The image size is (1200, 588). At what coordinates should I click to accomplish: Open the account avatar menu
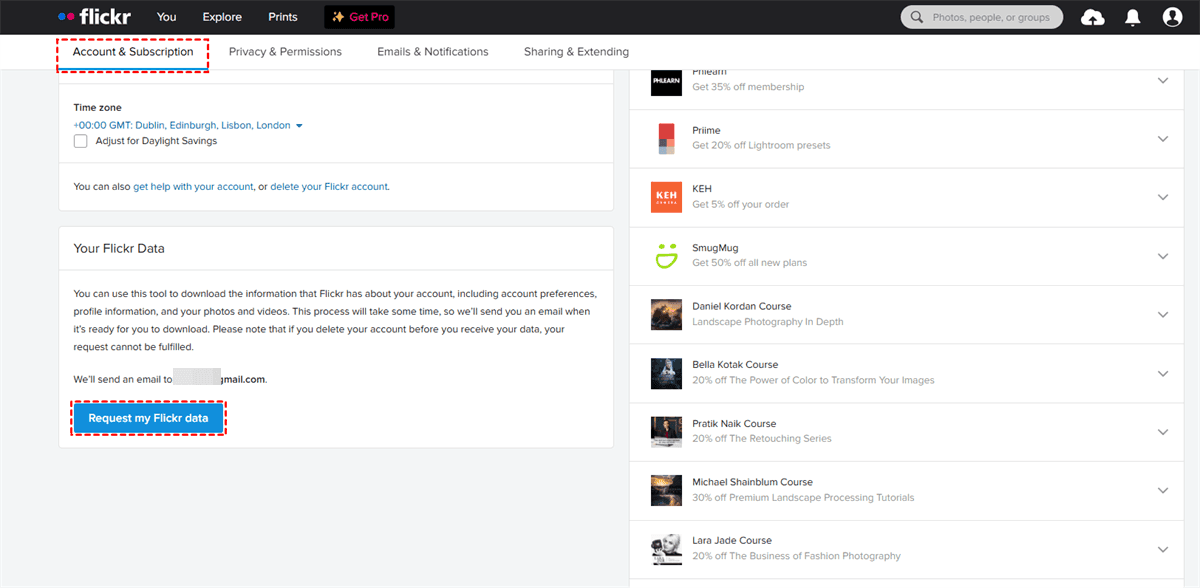[1172, 18]
